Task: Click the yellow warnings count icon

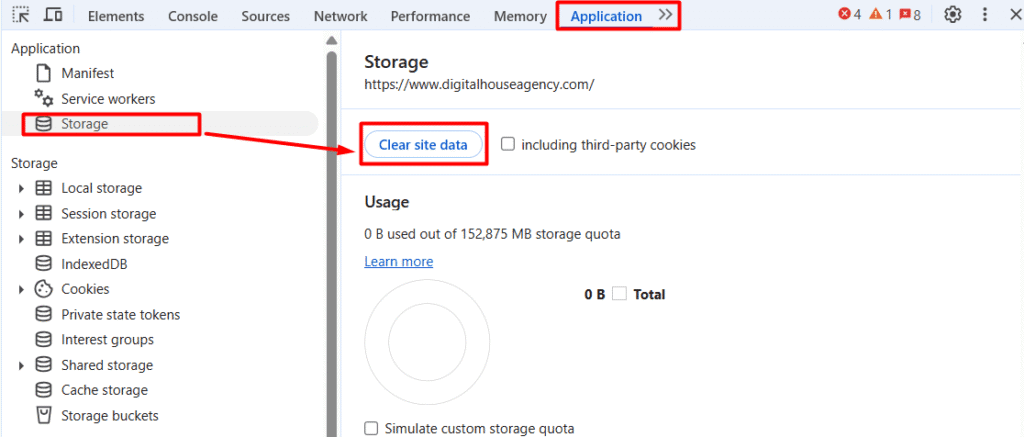Action: 875,15
